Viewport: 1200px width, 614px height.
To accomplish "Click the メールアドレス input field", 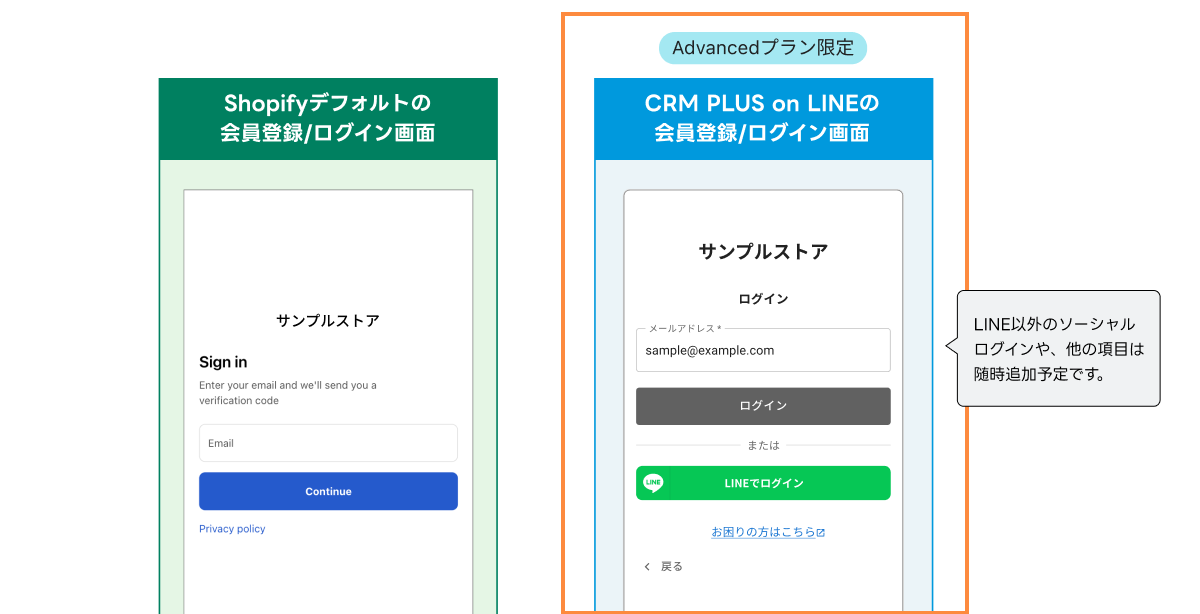I will pyautogui.click(x=763, y=350).
